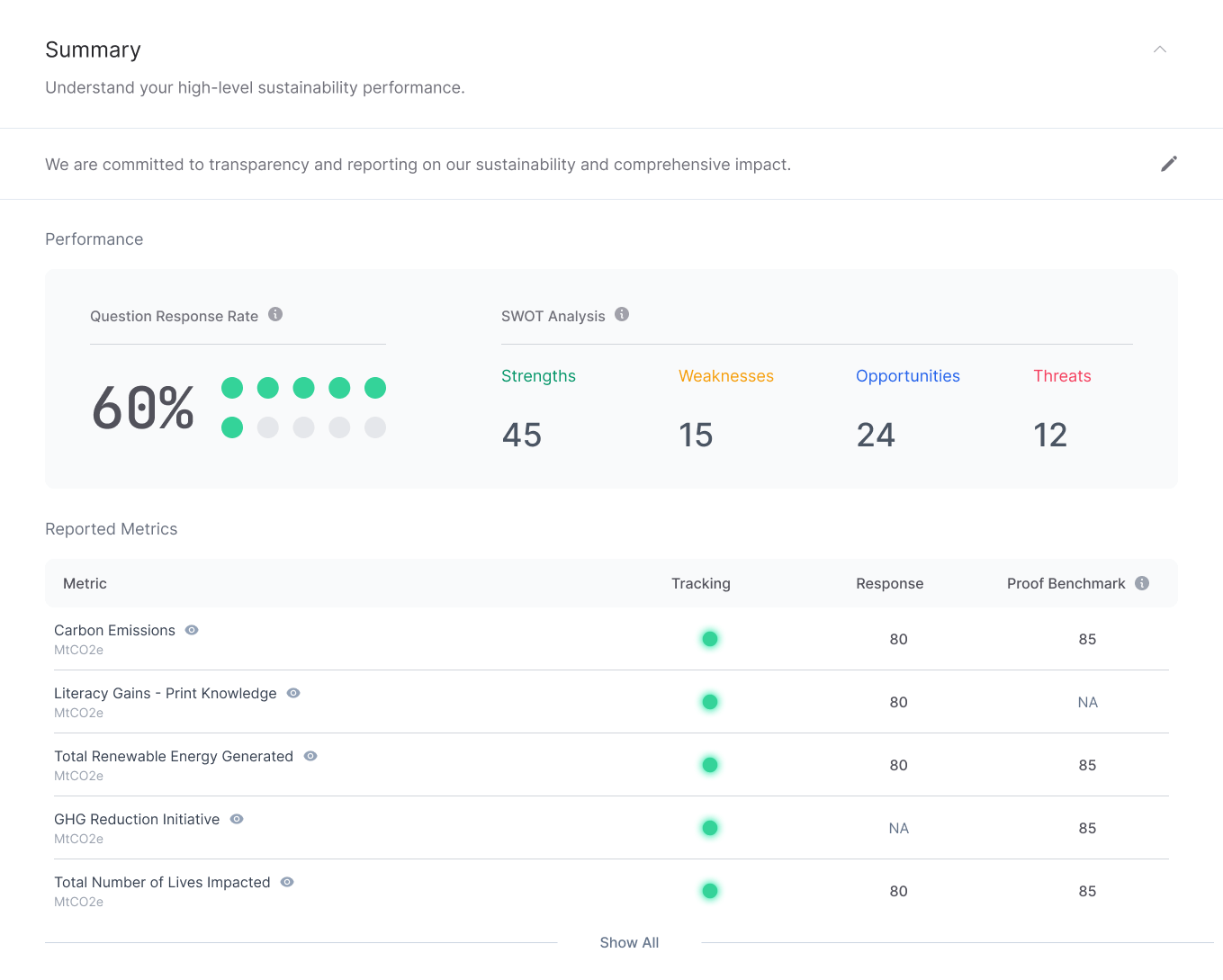Click tracking dot for Total Number of Lives Impacted
Image resolution: width=1223 pixels, height=980 pixels.
point(710,891)
